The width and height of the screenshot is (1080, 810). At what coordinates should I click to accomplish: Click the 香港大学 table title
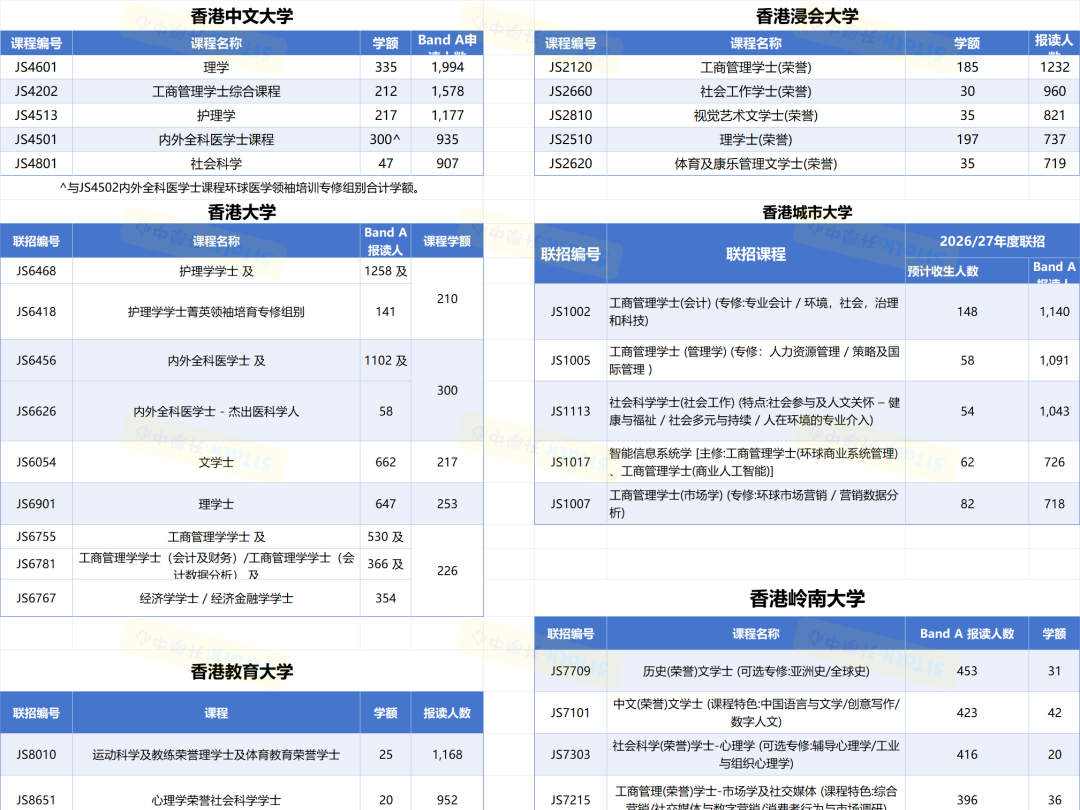[x=242, y=212]
